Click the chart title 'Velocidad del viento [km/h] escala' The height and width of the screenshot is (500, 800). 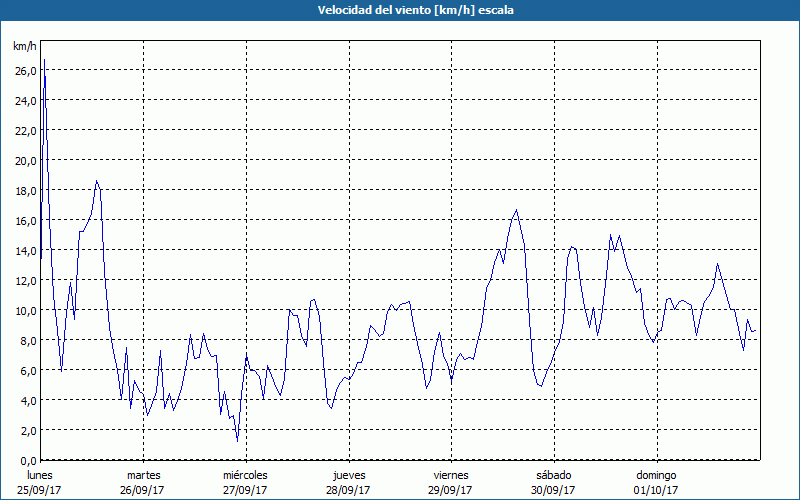(x=400, y=10)
